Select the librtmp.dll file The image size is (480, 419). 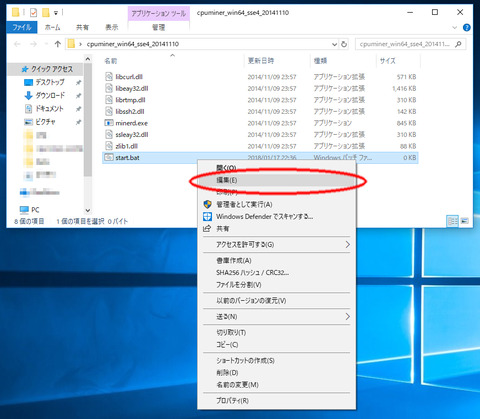130,100
